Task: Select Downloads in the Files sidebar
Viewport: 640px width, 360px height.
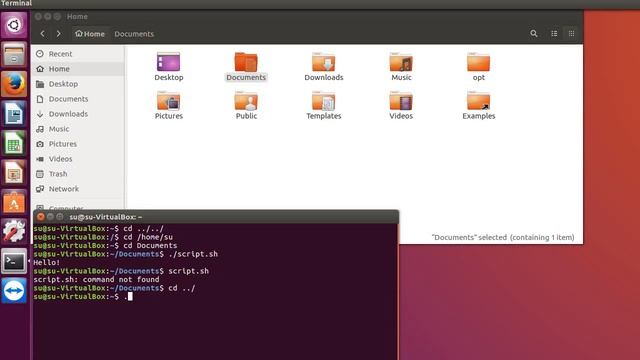Action: click(x=78, y=114)
